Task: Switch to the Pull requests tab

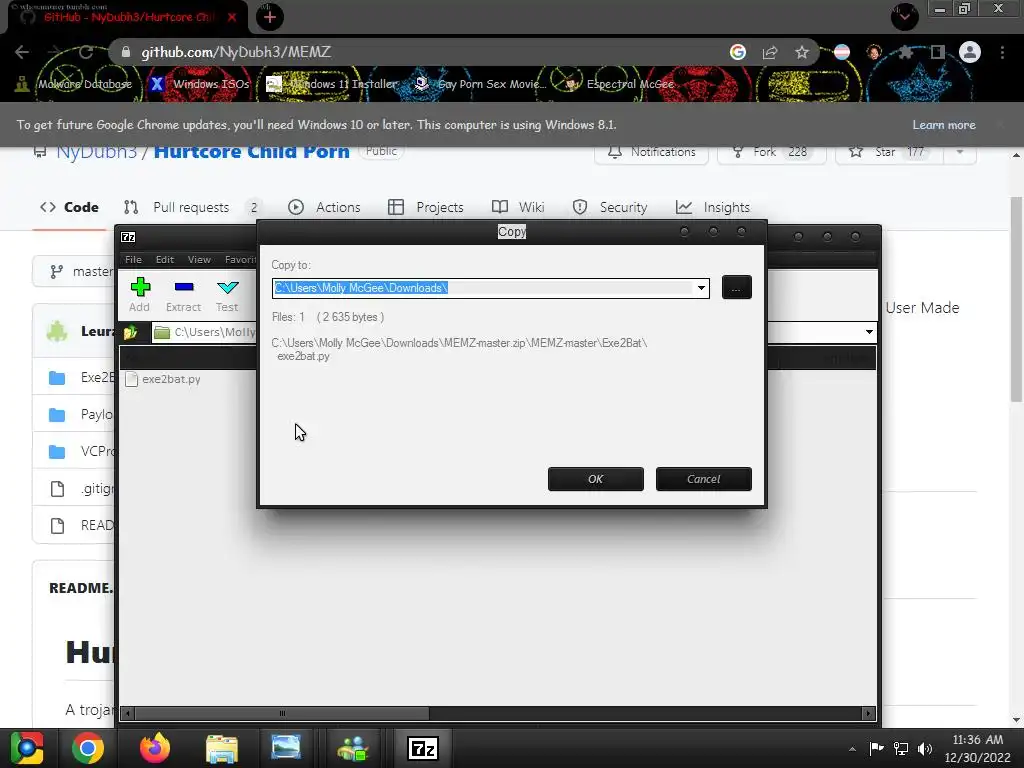Action: click(x=191, y=207)
